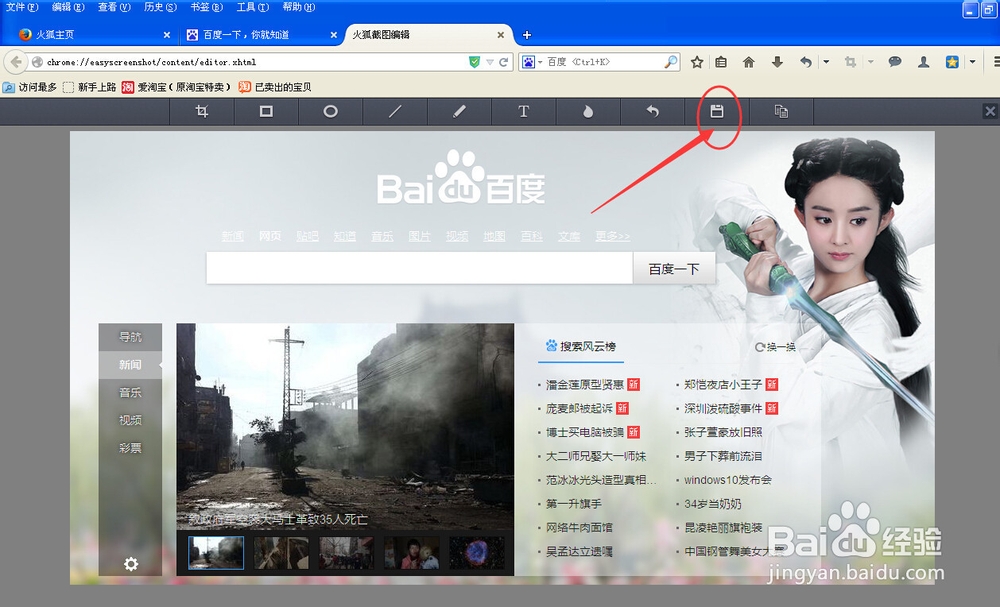This screenshot has width=1000, height=607.
Task: Expand dropdown next to screenshot icon
Action: pyautogui.click(x=870, y=62)
